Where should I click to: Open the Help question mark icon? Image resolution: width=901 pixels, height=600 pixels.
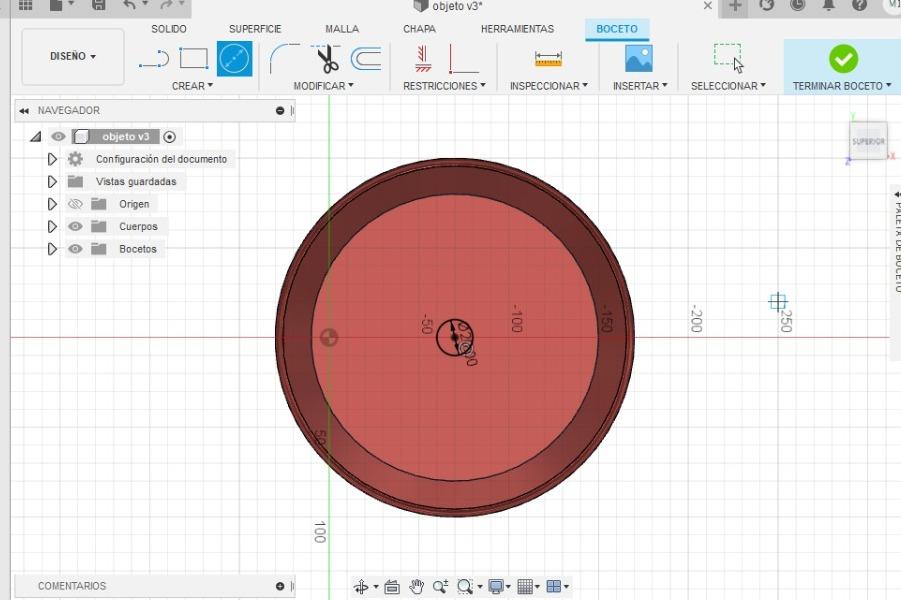(x=859, y=5)
